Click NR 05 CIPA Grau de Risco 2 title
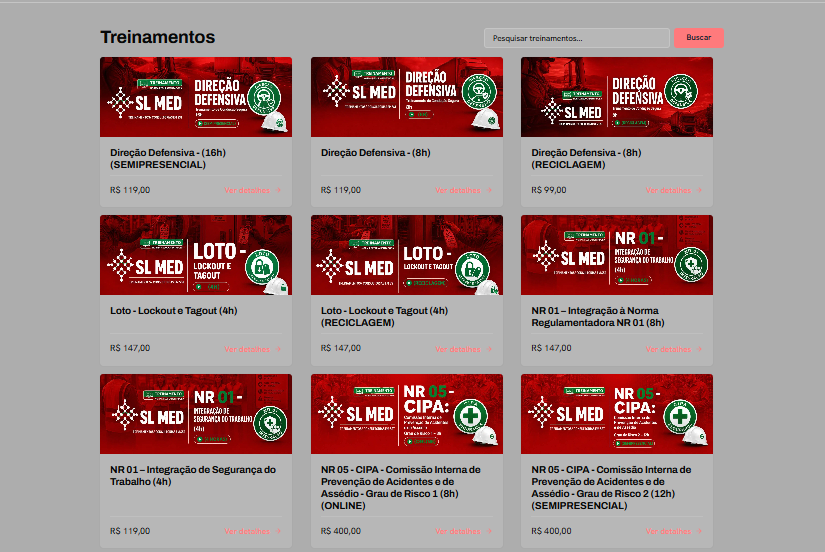 coord(611,487)
